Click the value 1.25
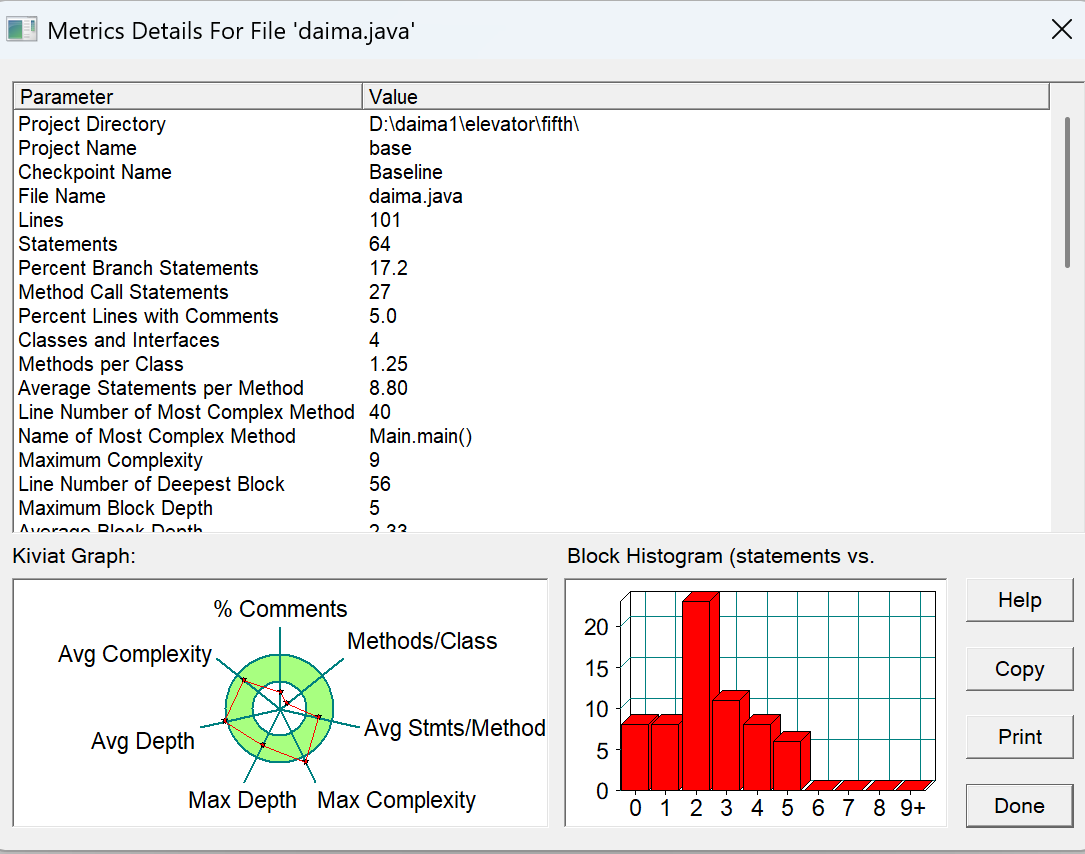Image resolution: width=1085 pixels, height=854 pixels. coord(388,364)
